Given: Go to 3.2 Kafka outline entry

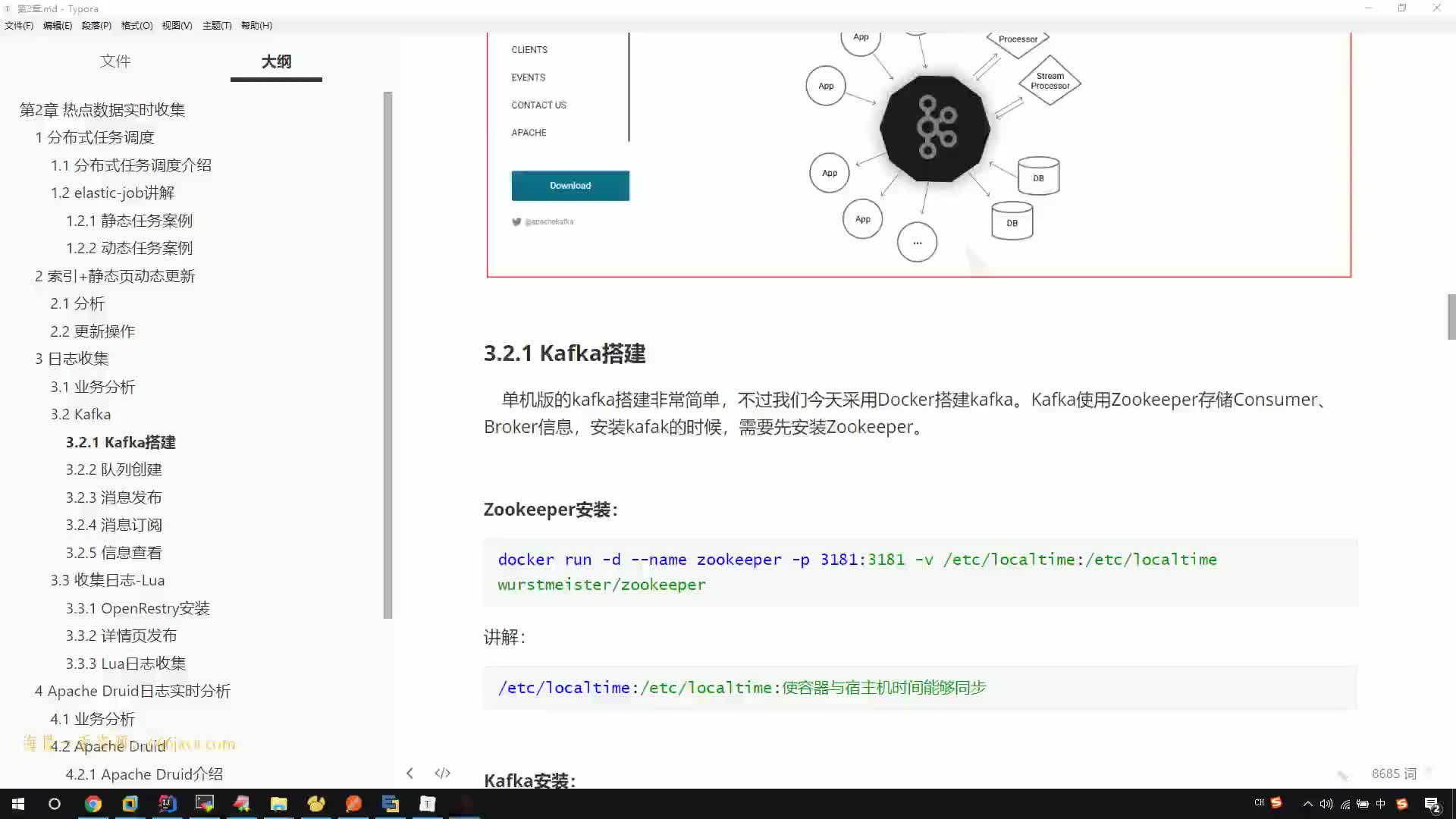Looking at the screenshot, I should tap(80, 414).
